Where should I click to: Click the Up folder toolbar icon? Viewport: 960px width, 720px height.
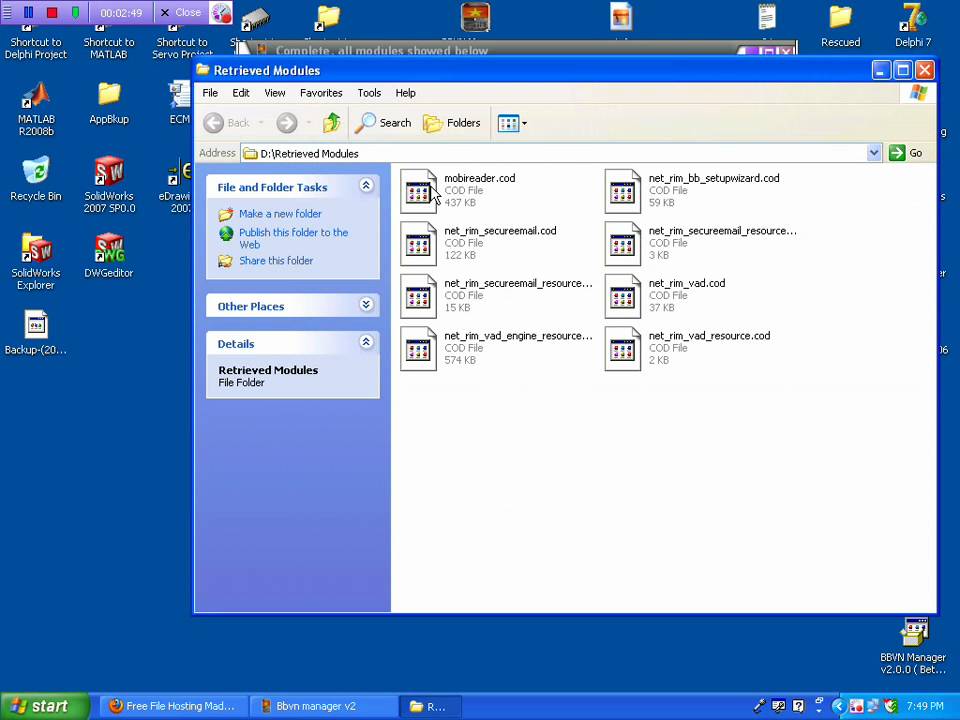pos(332,123)
